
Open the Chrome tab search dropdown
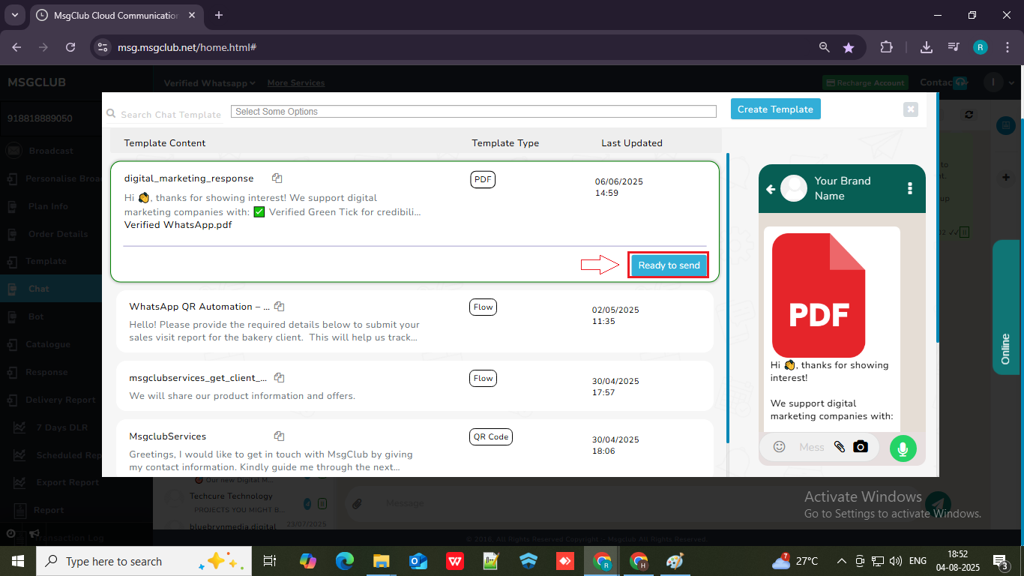(14, 15)
